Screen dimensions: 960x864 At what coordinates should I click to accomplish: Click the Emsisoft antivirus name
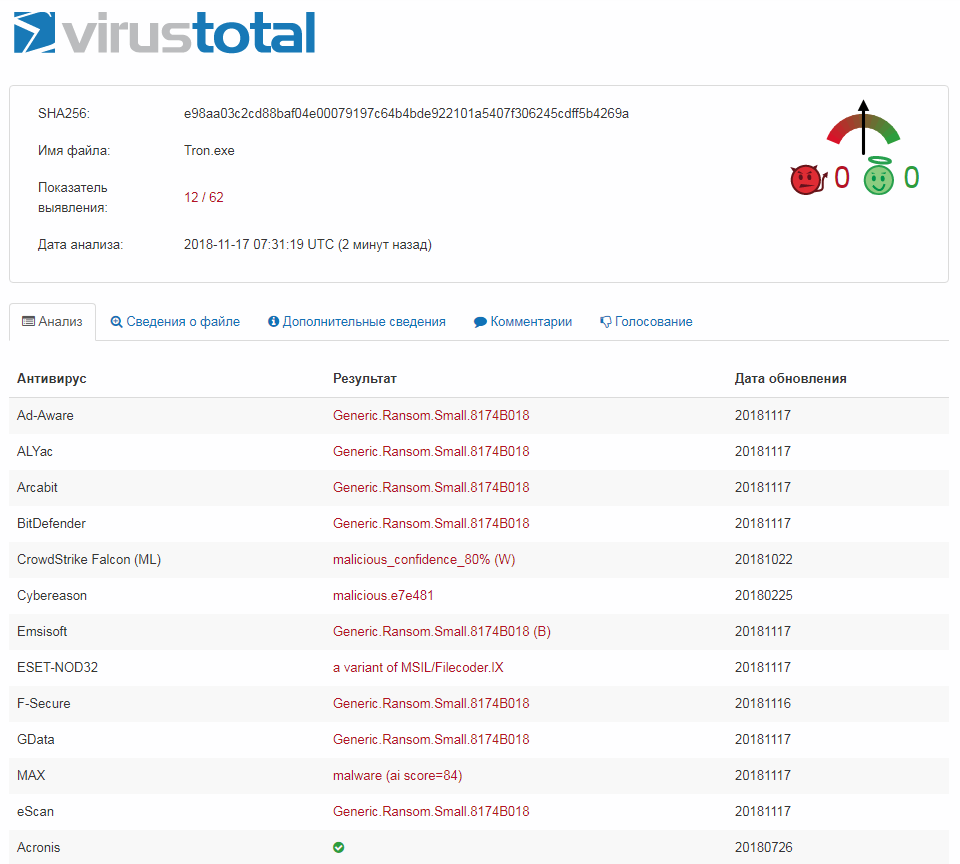click(42, 631)
